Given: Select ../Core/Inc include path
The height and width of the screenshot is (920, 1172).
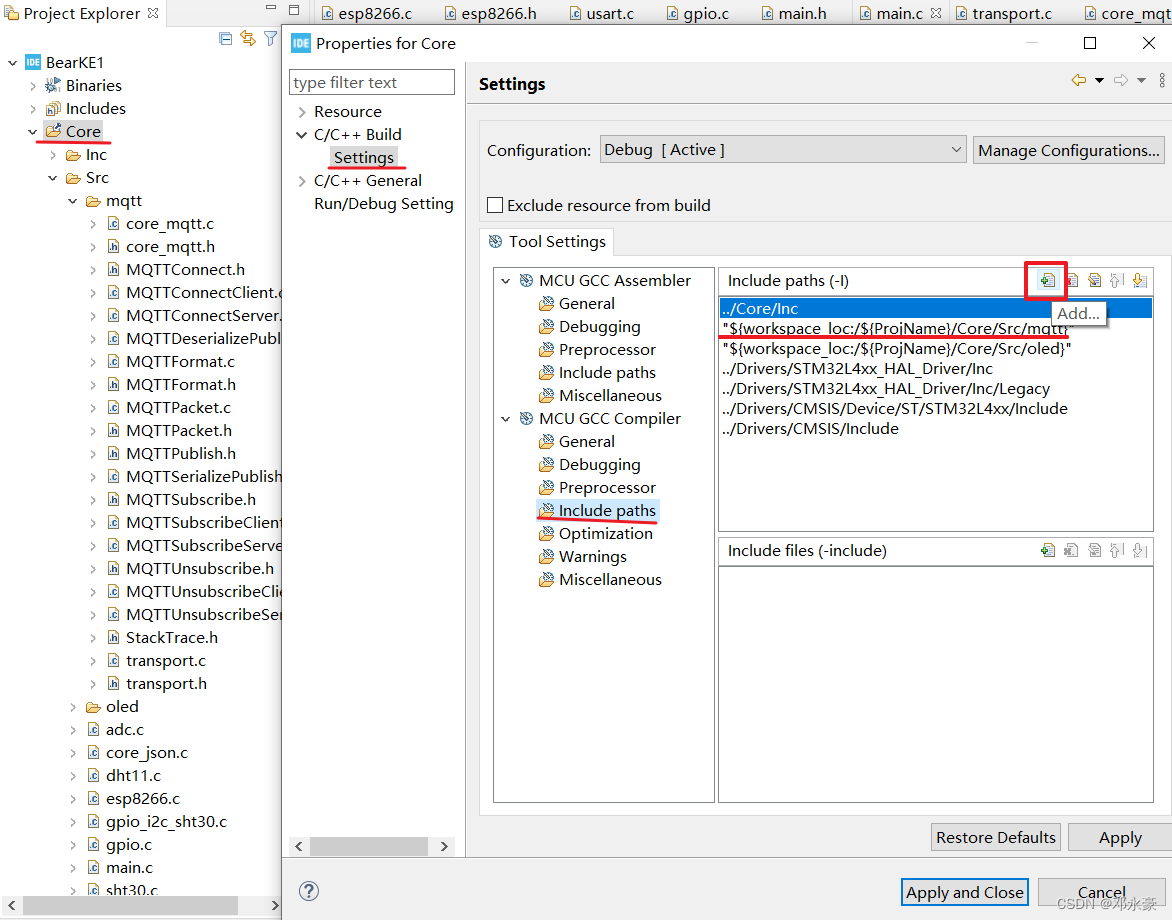Looking at the screenshot, I should click(935, 308).
